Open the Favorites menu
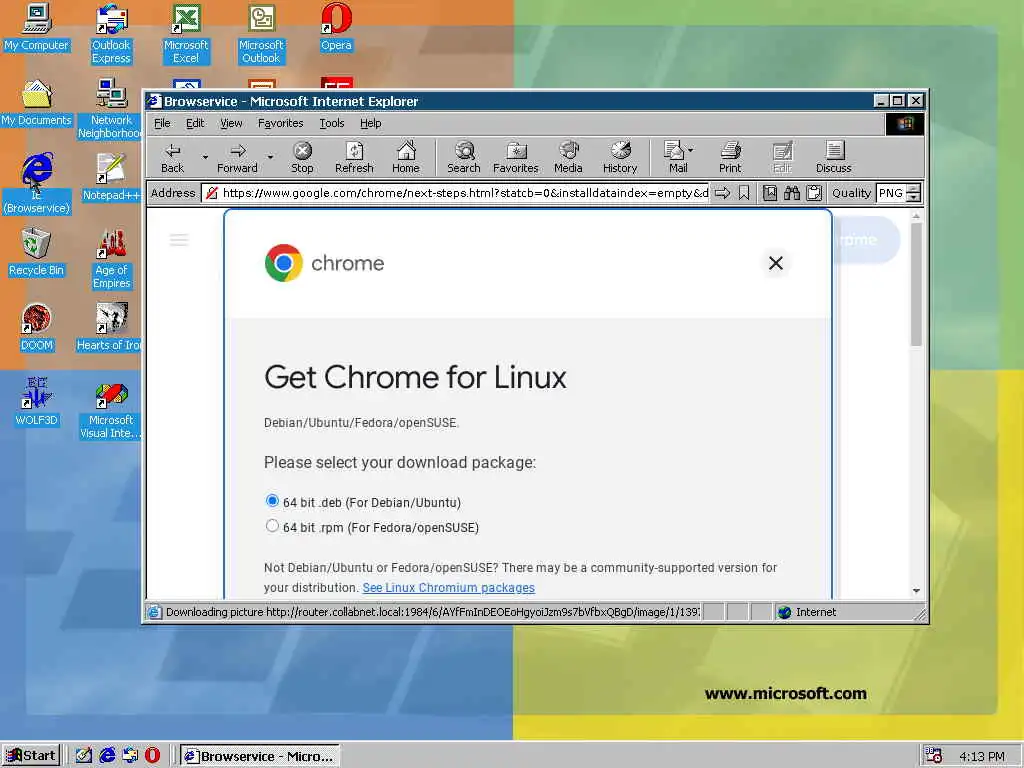Screen dimensions: 1024x768 [x=280, y=123]
